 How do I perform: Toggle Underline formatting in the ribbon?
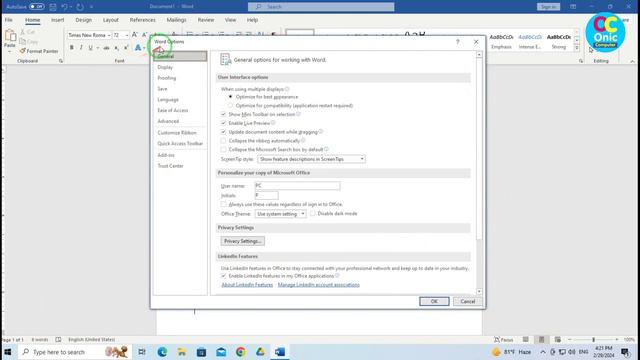(x=90, y=48)
